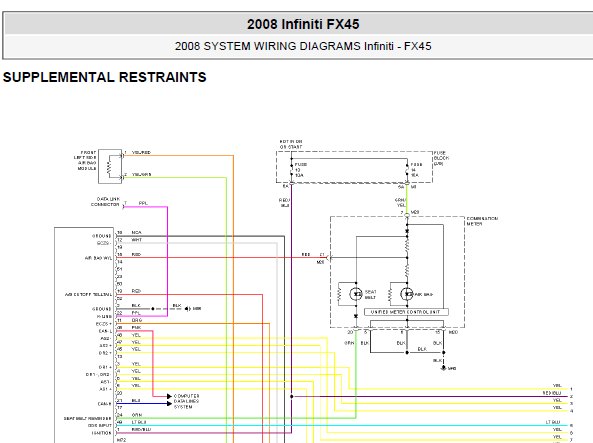Click the 'HOT IN ON OR START' label

291,144
